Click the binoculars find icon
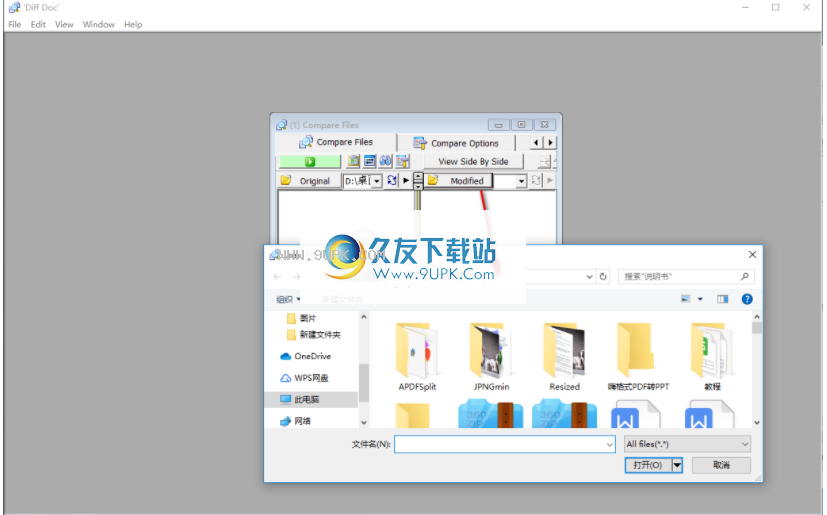The height and width of the screenshot is (515, 827). pyautogui.click(x=386, y=161)
